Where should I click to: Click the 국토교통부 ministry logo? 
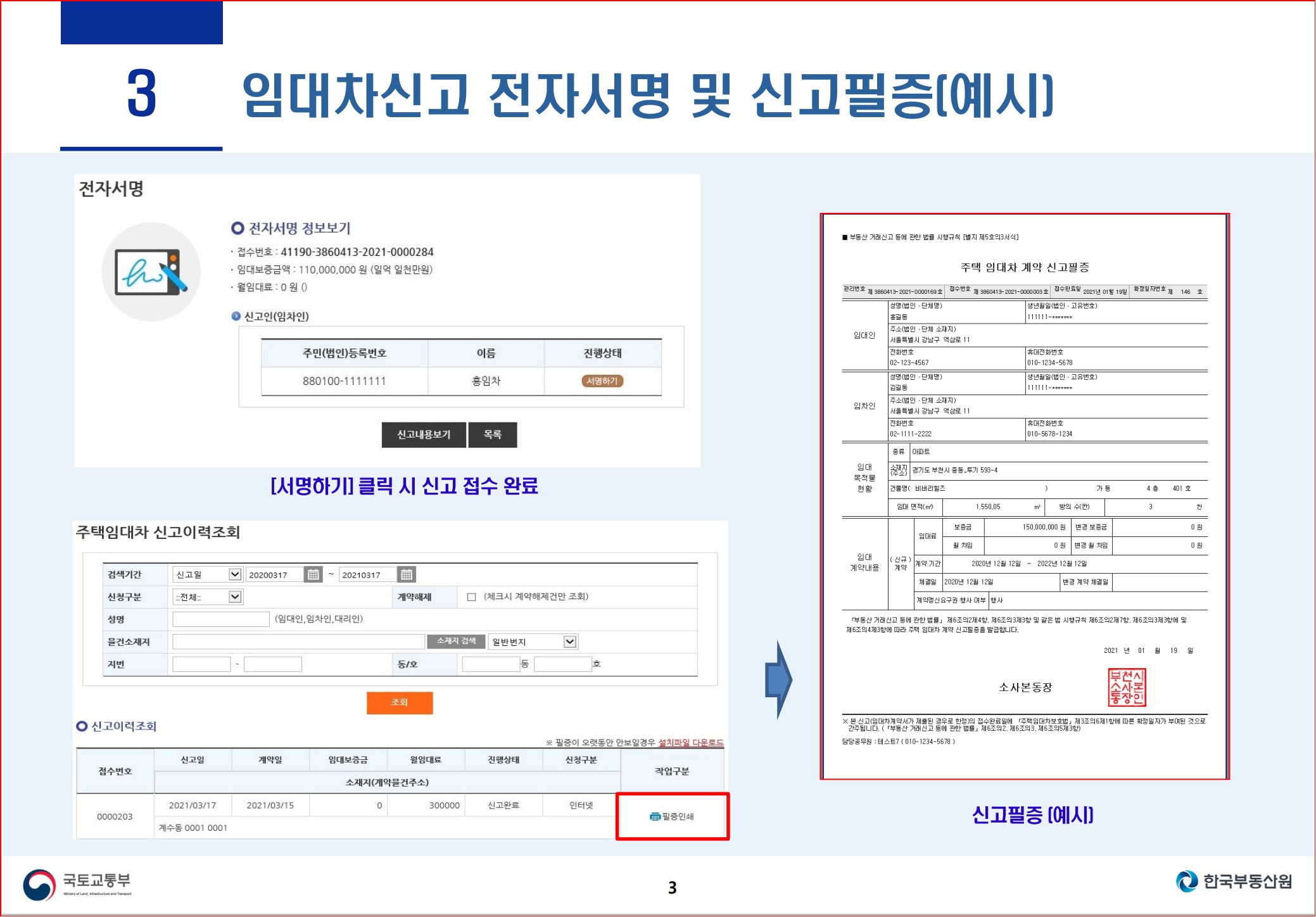(77, 884)
